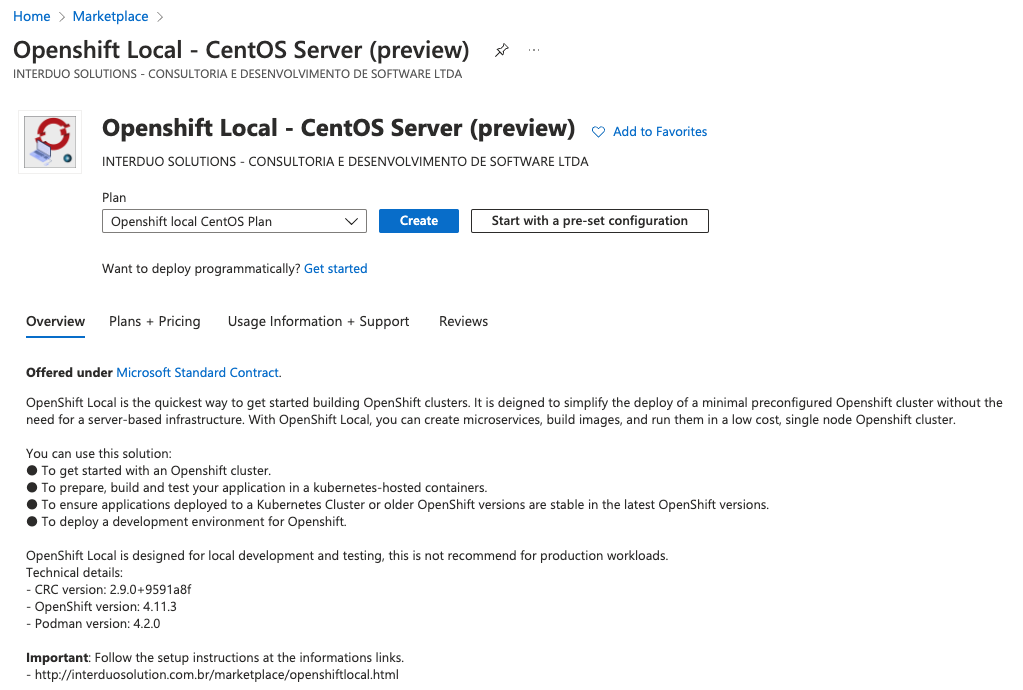Expand the Plan dropdown arrow
The height and width of the screenshot is (690, 1023).
click(x=351, y=221)
